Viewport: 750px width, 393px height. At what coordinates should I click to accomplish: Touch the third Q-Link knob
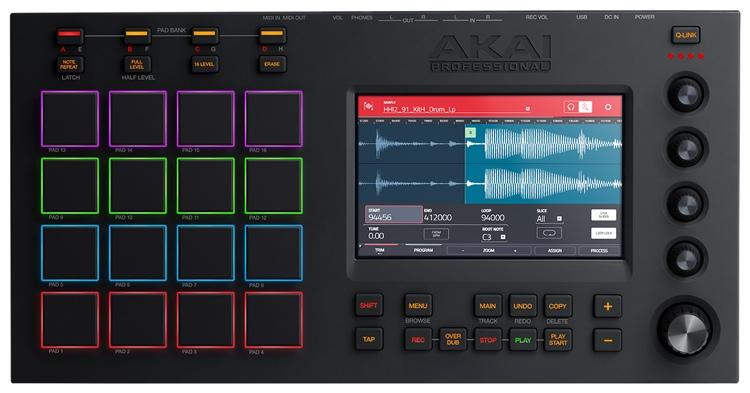click(x=686, y=204)
